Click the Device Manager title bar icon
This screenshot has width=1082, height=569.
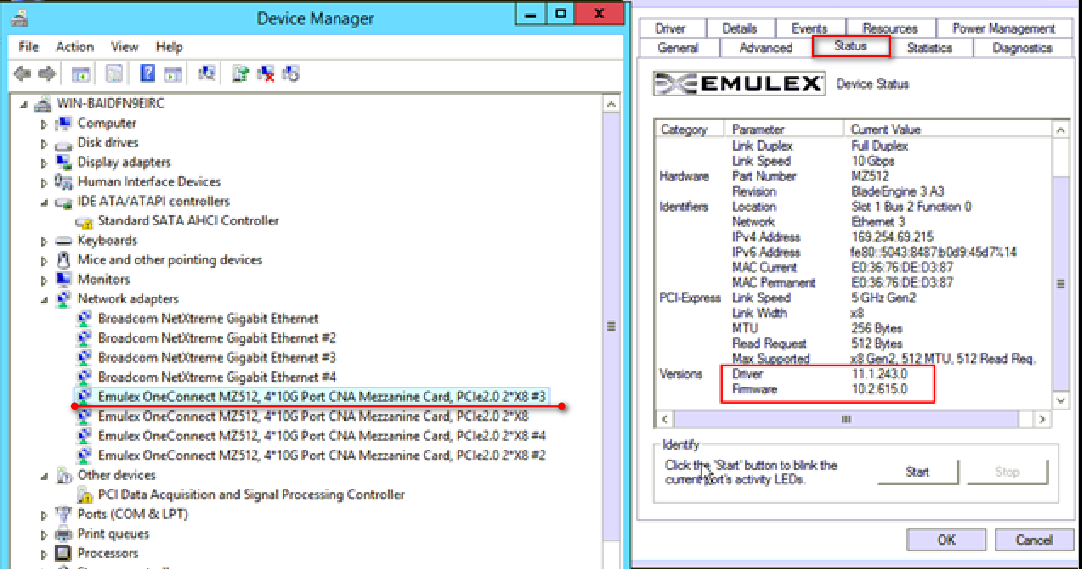pos(19,17)
